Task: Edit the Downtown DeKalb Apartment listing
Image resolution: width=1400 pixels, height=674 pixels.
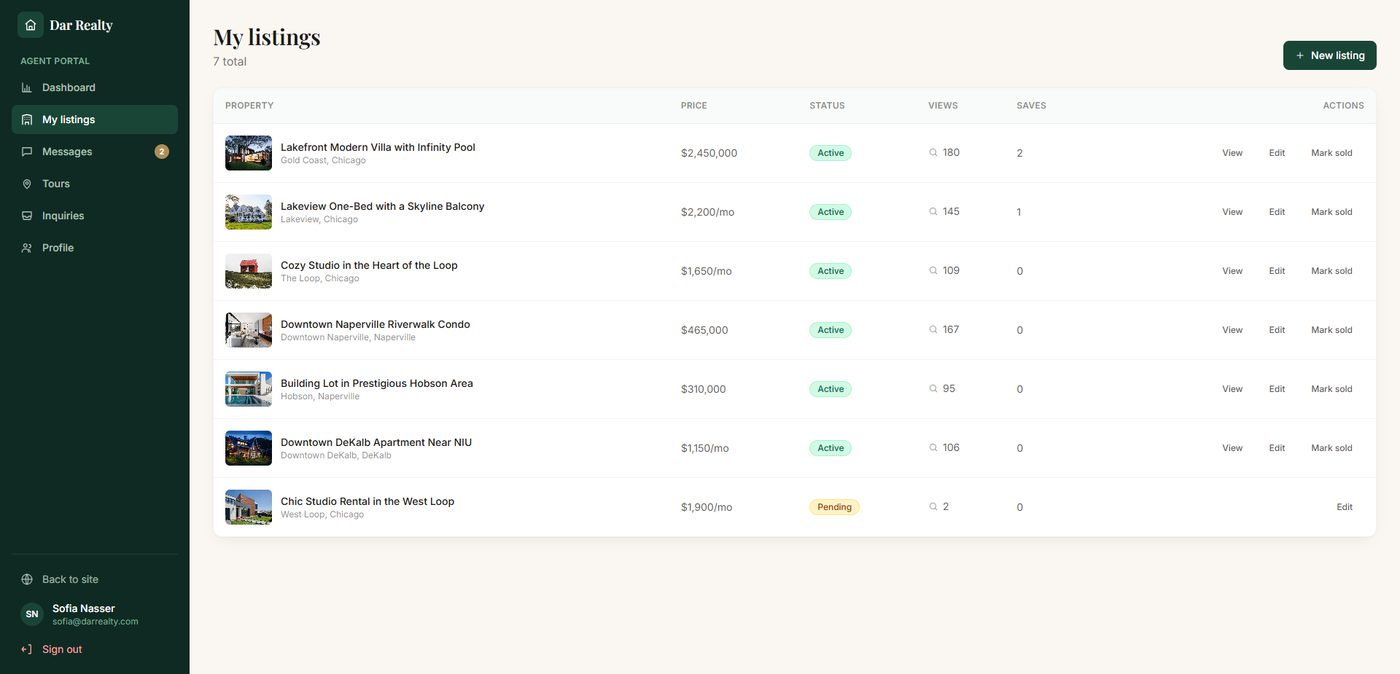Action: (x=1277, y=448)
